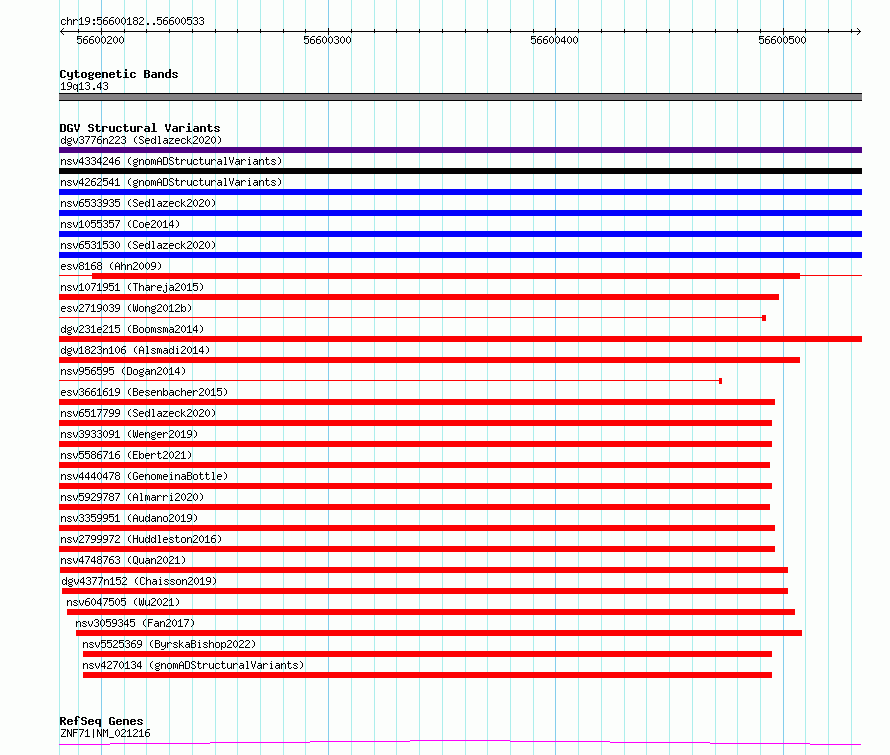Open variant dgv1823n106 (Alsmadi2014)

[135, 350]
